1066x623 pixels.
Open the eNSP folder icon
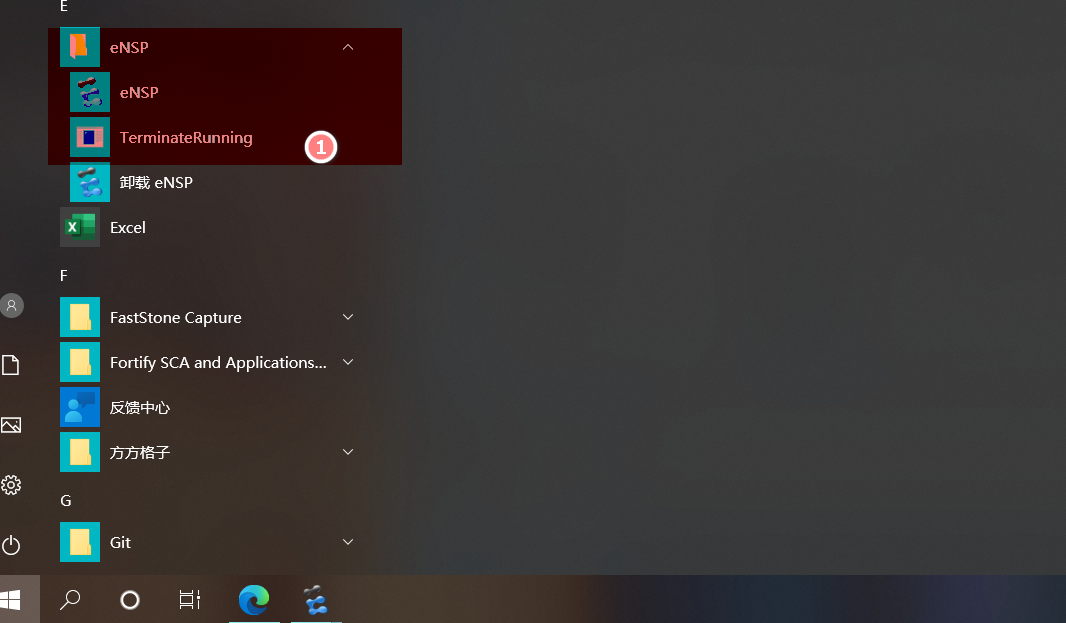pyautogui.click(x=80, y=47)
